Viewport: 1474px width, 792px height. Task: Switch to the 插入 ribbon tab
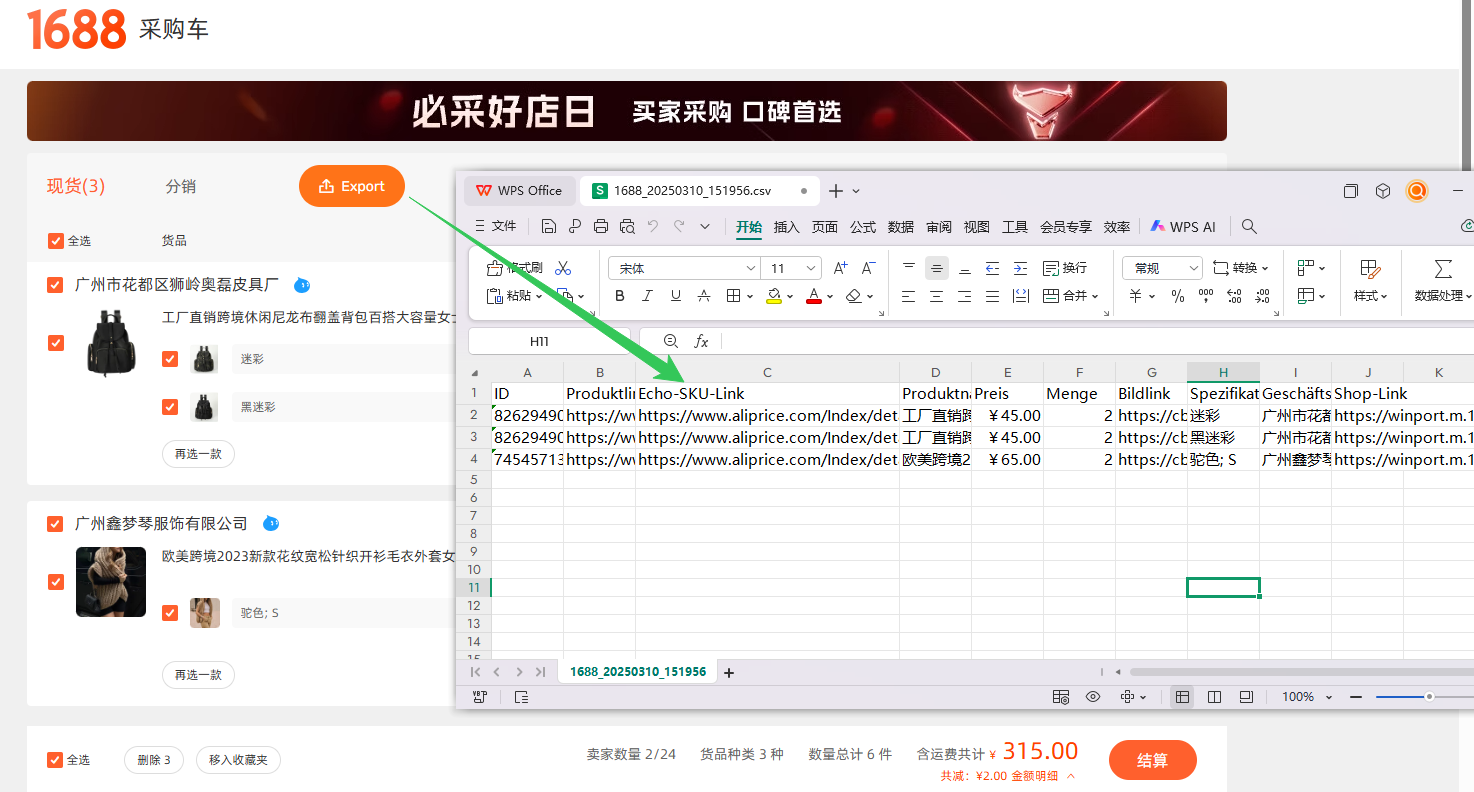point(787,227)
